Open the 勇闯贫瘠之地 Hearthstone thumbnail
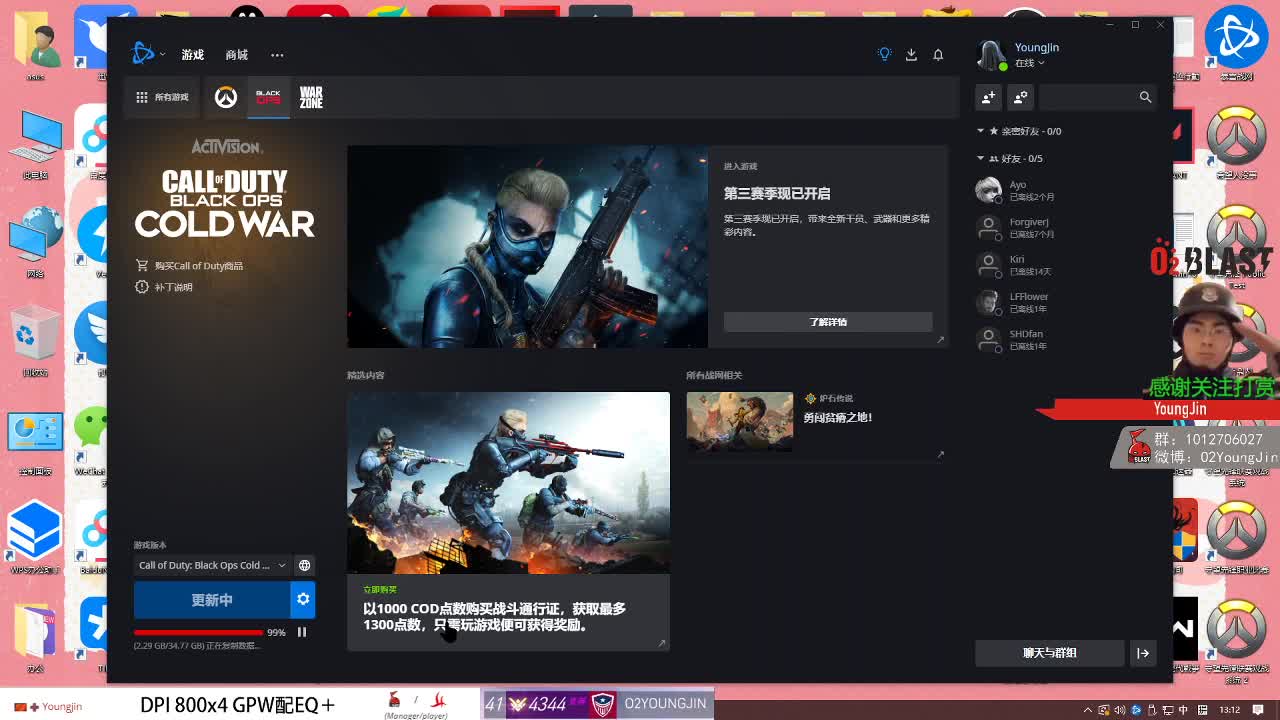This screenshot has width=1280, height=720. [x=740, y=421]
